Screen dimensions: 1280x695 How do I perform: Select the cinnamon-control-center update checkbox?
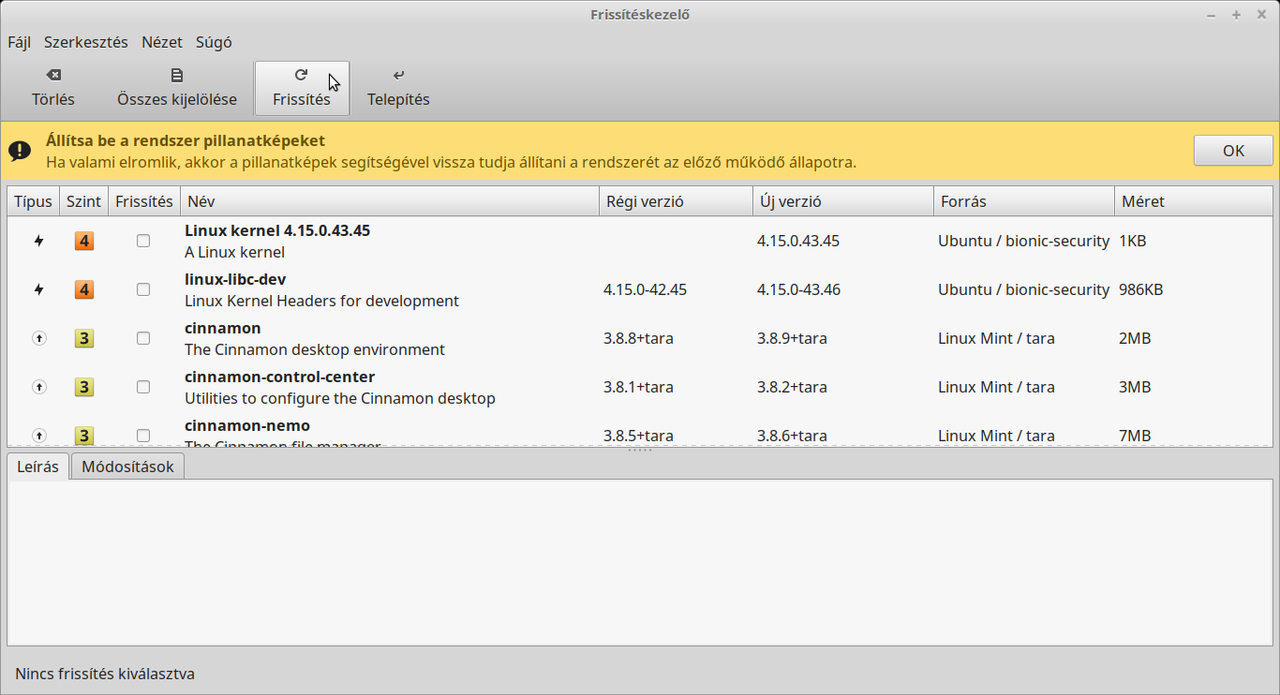[x=143, y=387]
